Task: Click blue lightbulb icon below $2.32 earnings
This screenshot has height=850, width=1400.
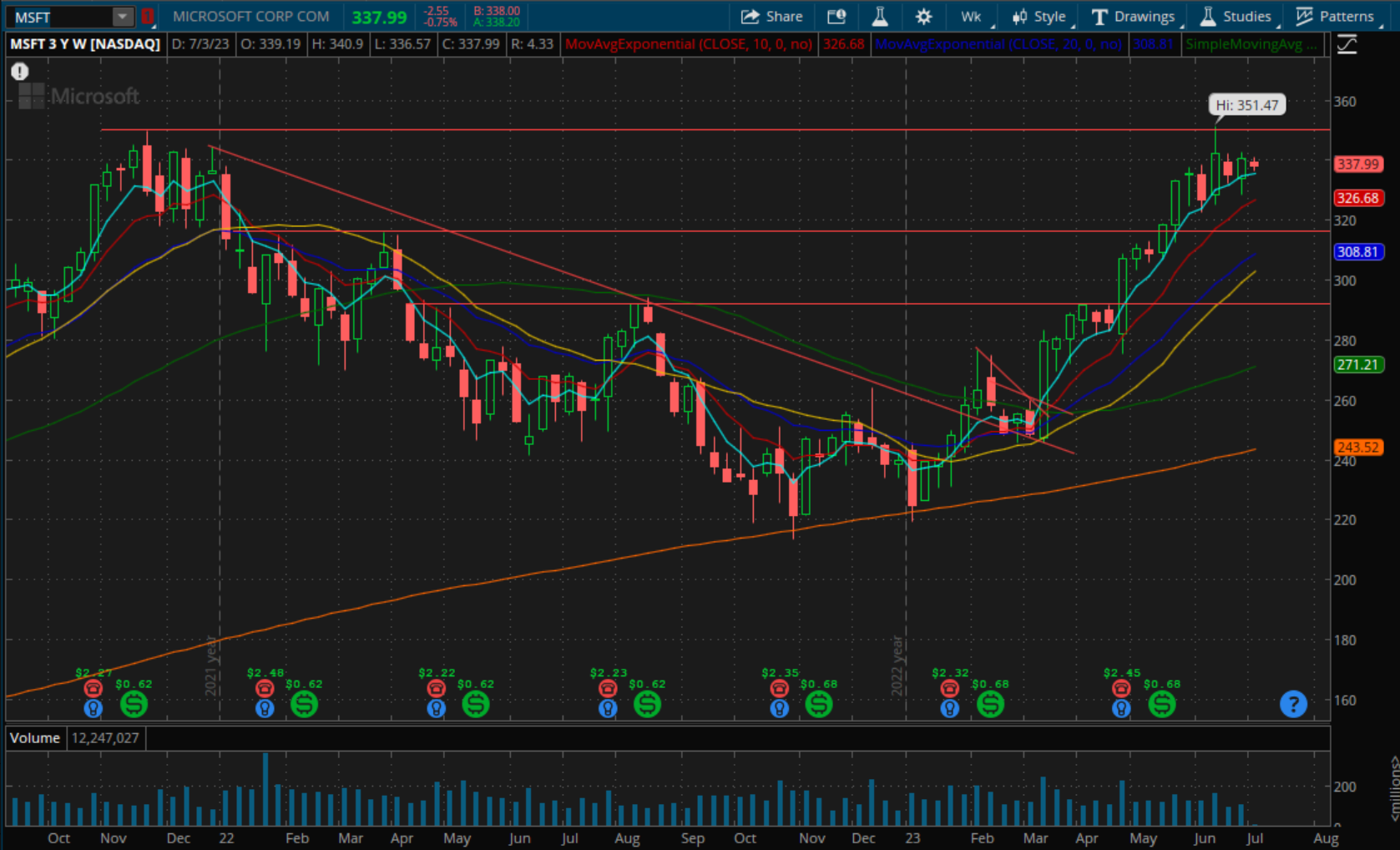Action: [x=949, y=709]
